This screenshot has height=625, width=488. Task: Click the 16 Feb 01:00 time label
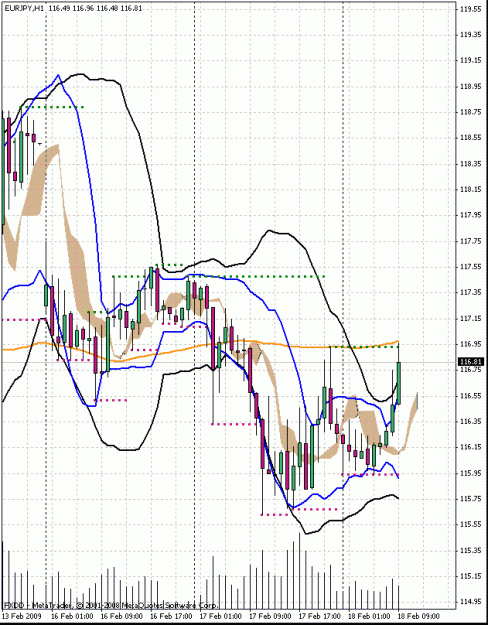(x=70, y=616)
